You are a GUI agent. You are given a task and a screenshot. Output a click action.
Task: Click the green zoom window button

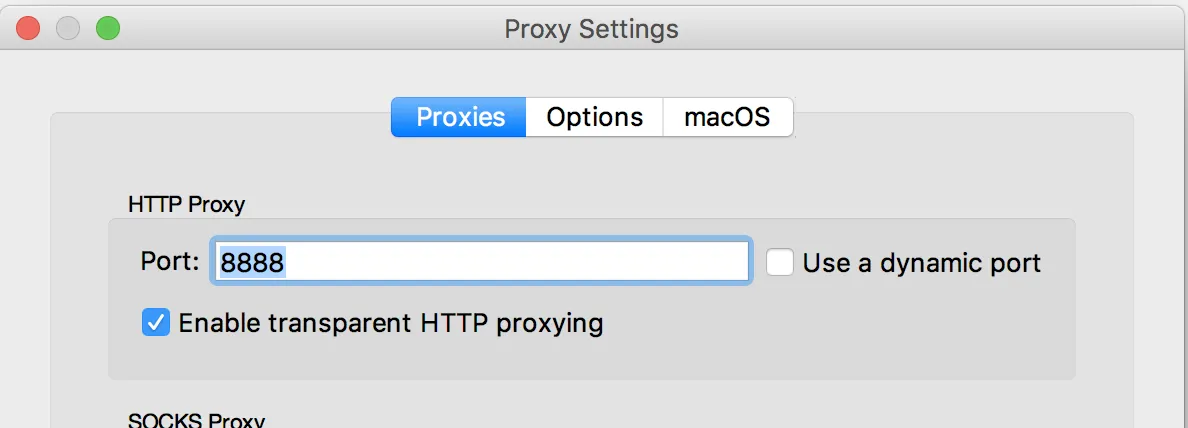click(107, 28)
